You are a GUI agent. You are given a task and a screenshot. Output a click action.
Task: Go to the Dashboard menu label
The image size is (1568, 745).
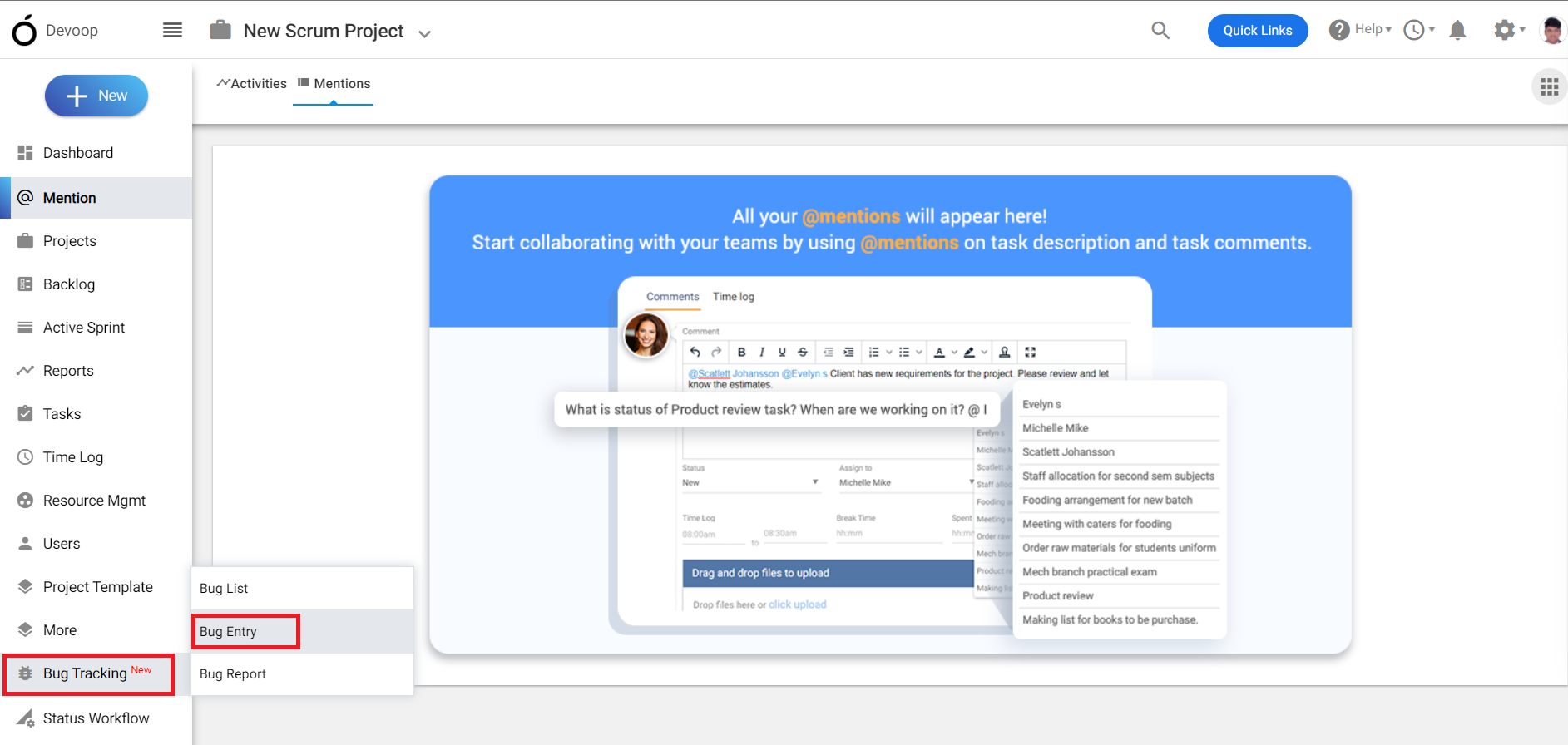(78, 153)
